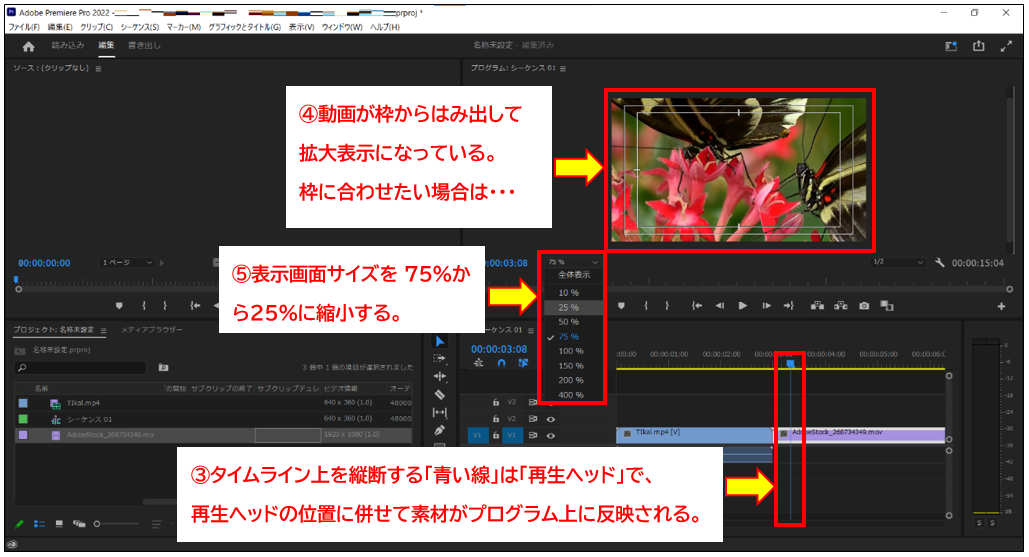The height and width of the screenshot is (557, 1029).
Task: Add marker in the Source Monitor
Action: 119,306
